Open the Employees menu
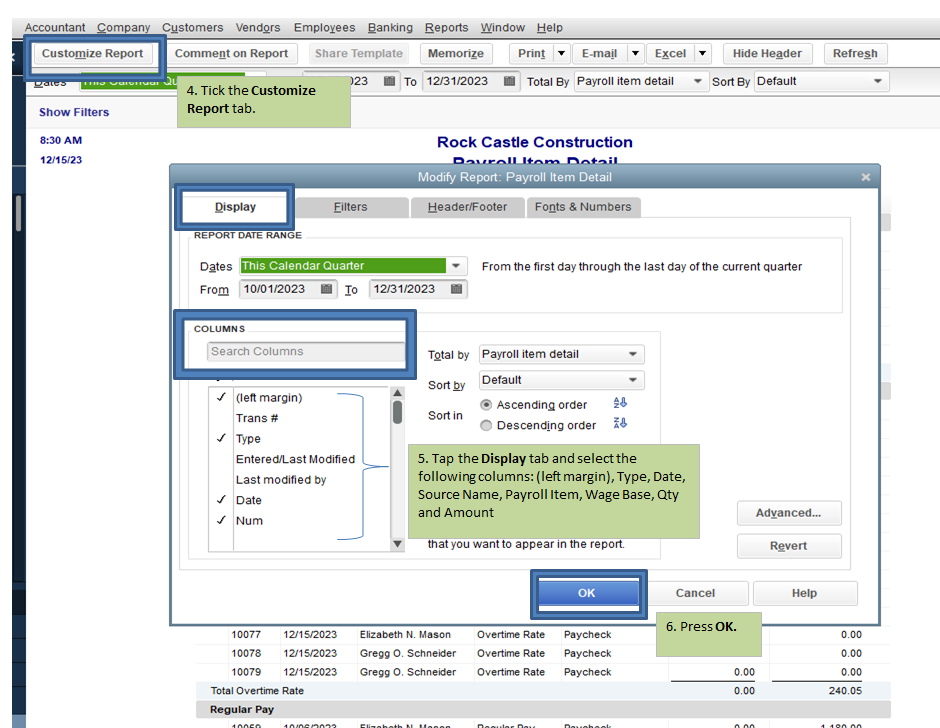This screenshot has width=940, height=728. pos(324,28)
